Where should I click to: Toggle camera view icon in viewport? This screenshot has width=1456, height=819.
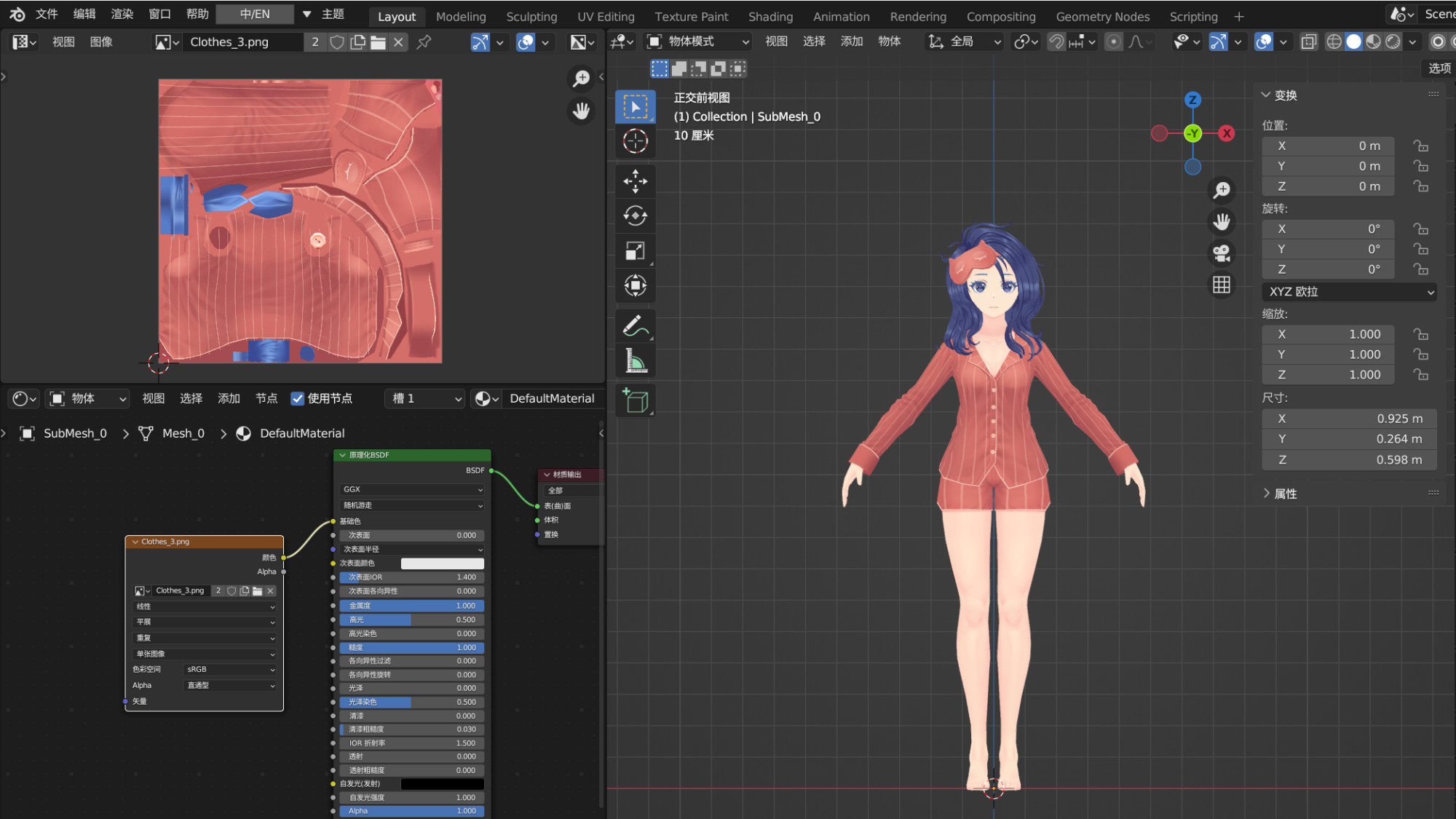point(1222,253)
